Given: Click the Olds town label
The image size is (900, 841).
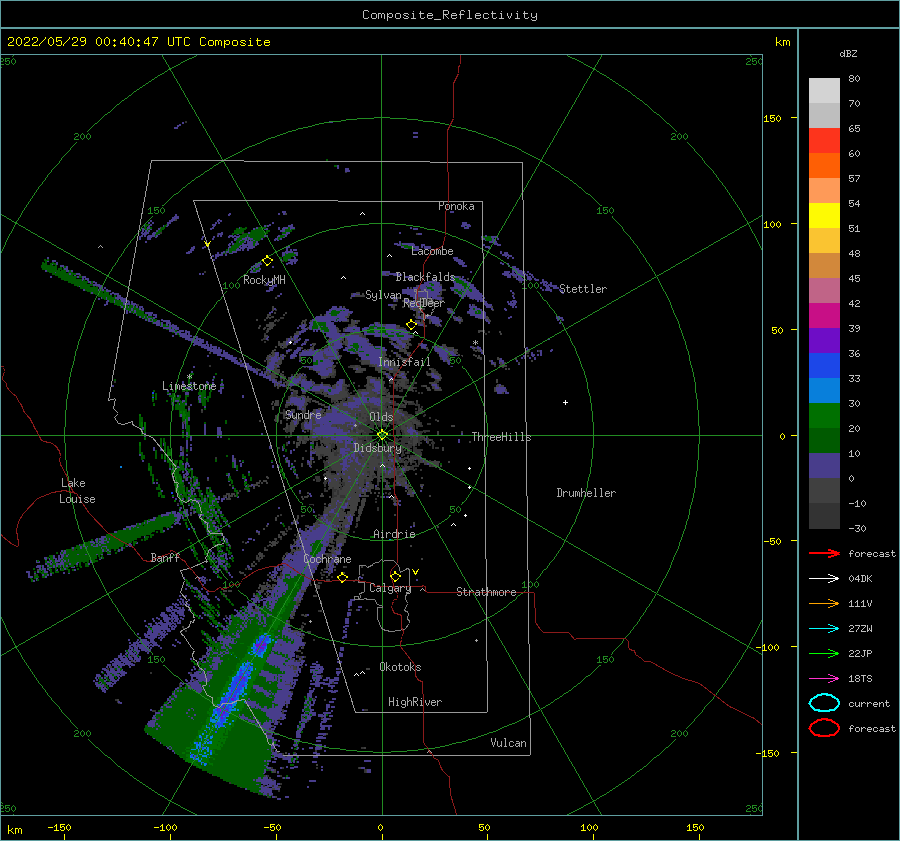Looking at the screenshot, I should [381, 417].
